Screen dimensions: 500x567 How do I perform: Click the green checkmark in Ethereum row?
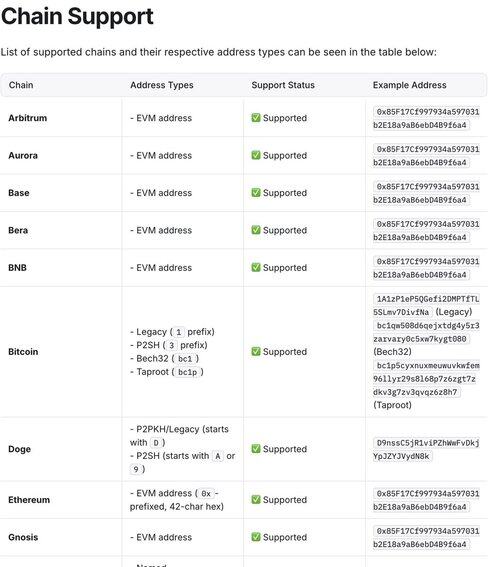(256, 499)
